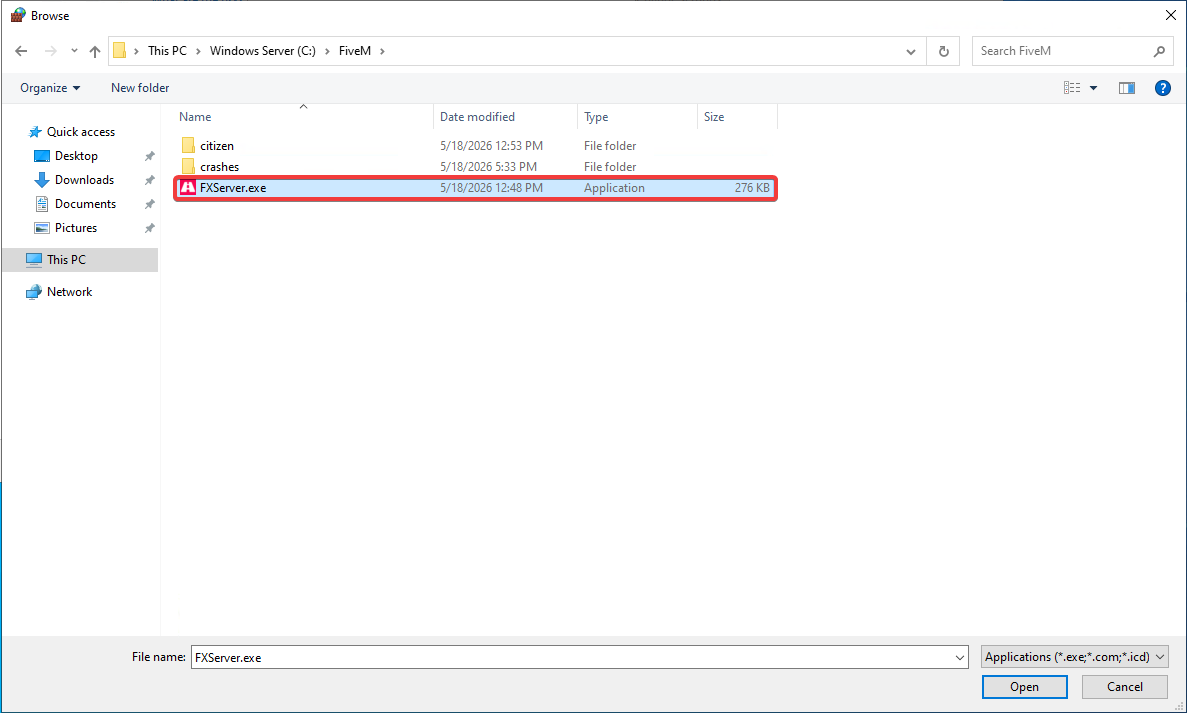Open the address bar history dropdown
The image size is (1187, 713).
[x=911, y=51]
